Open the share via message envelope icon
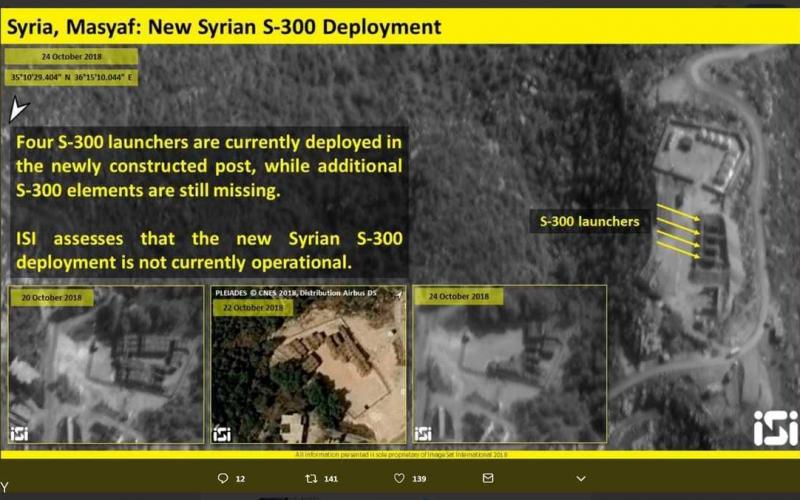Screen dimensions: 800x500 (488, 478)
